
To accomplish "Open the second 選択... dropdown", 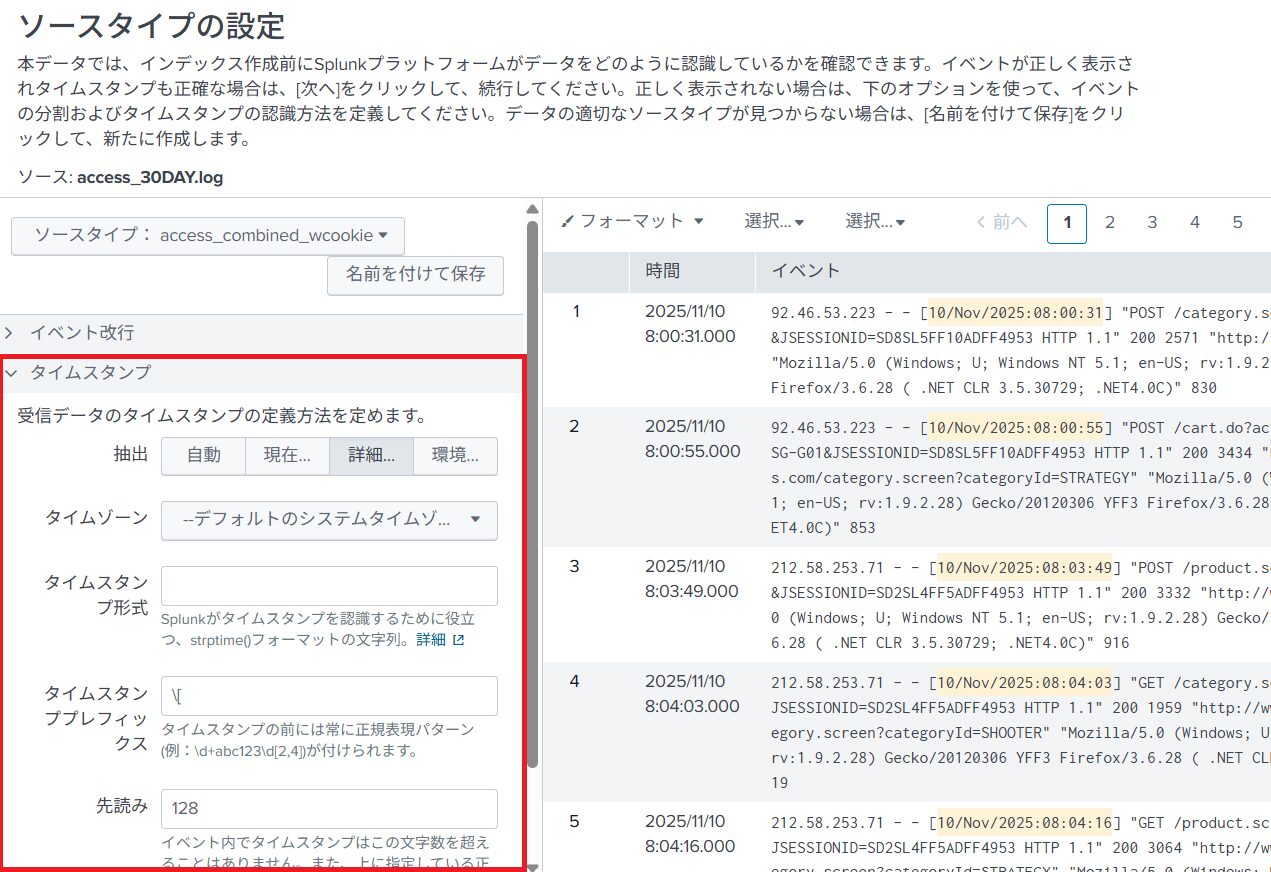I will pos(875,222).
